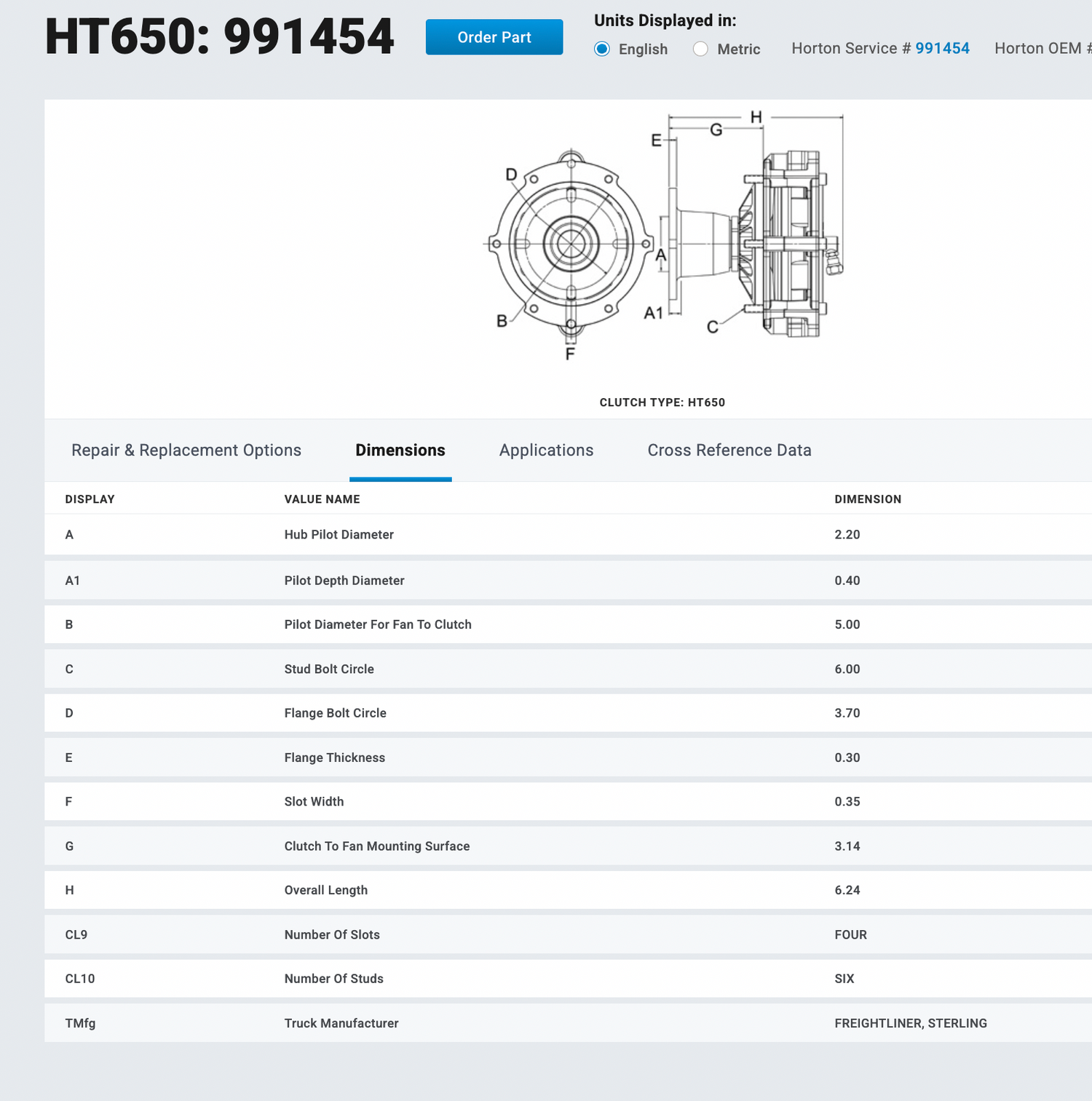Click the VALUE NAME column header

coord(322,499)
